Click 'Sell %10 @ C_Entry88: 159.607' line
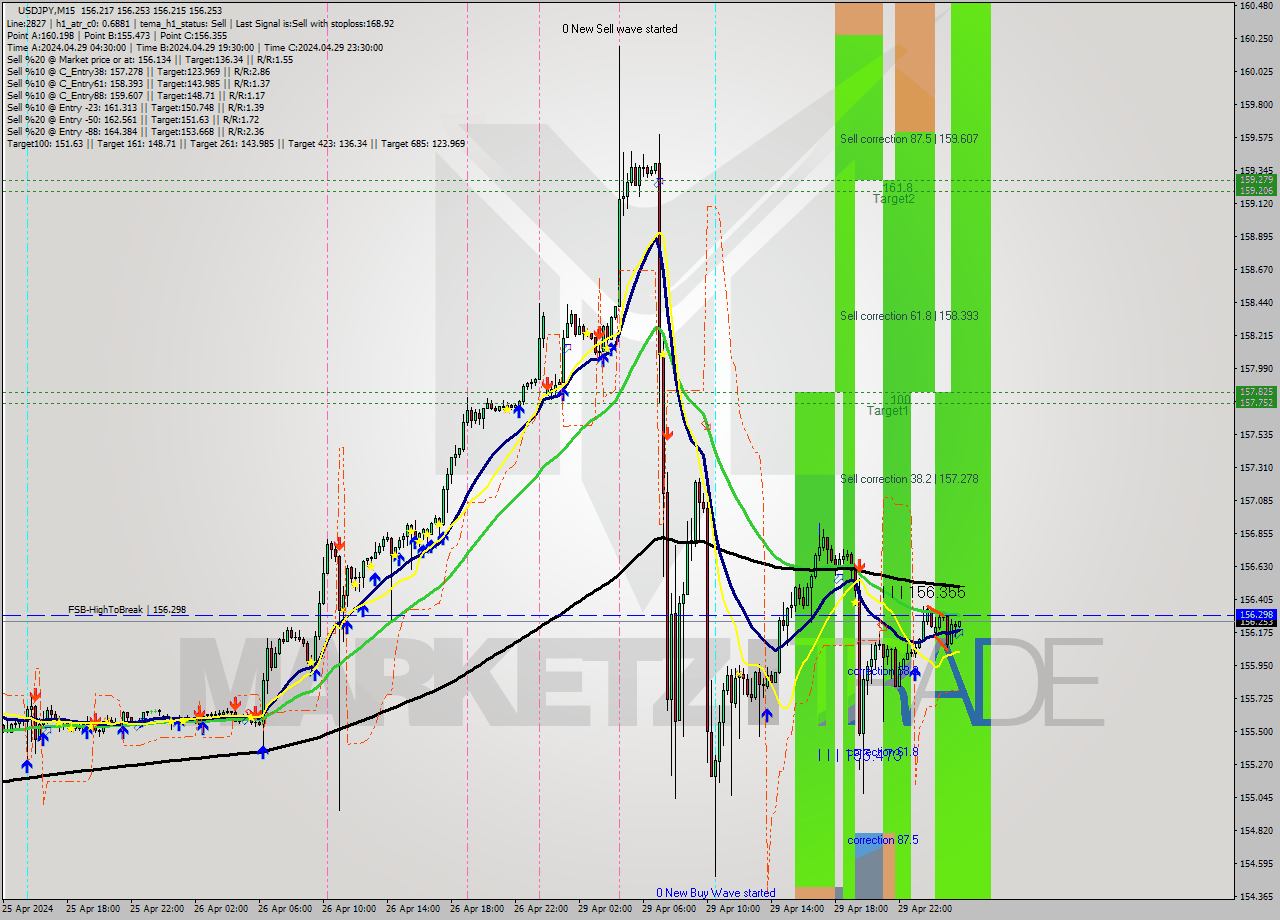The width and height of the screenshot is (1280, 920). 135,95
